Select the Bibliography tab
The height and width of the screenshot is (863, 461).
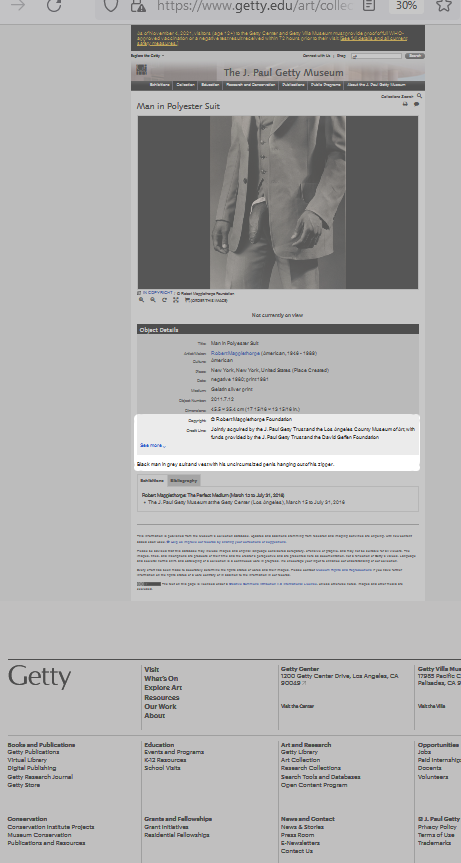[184, 480]
